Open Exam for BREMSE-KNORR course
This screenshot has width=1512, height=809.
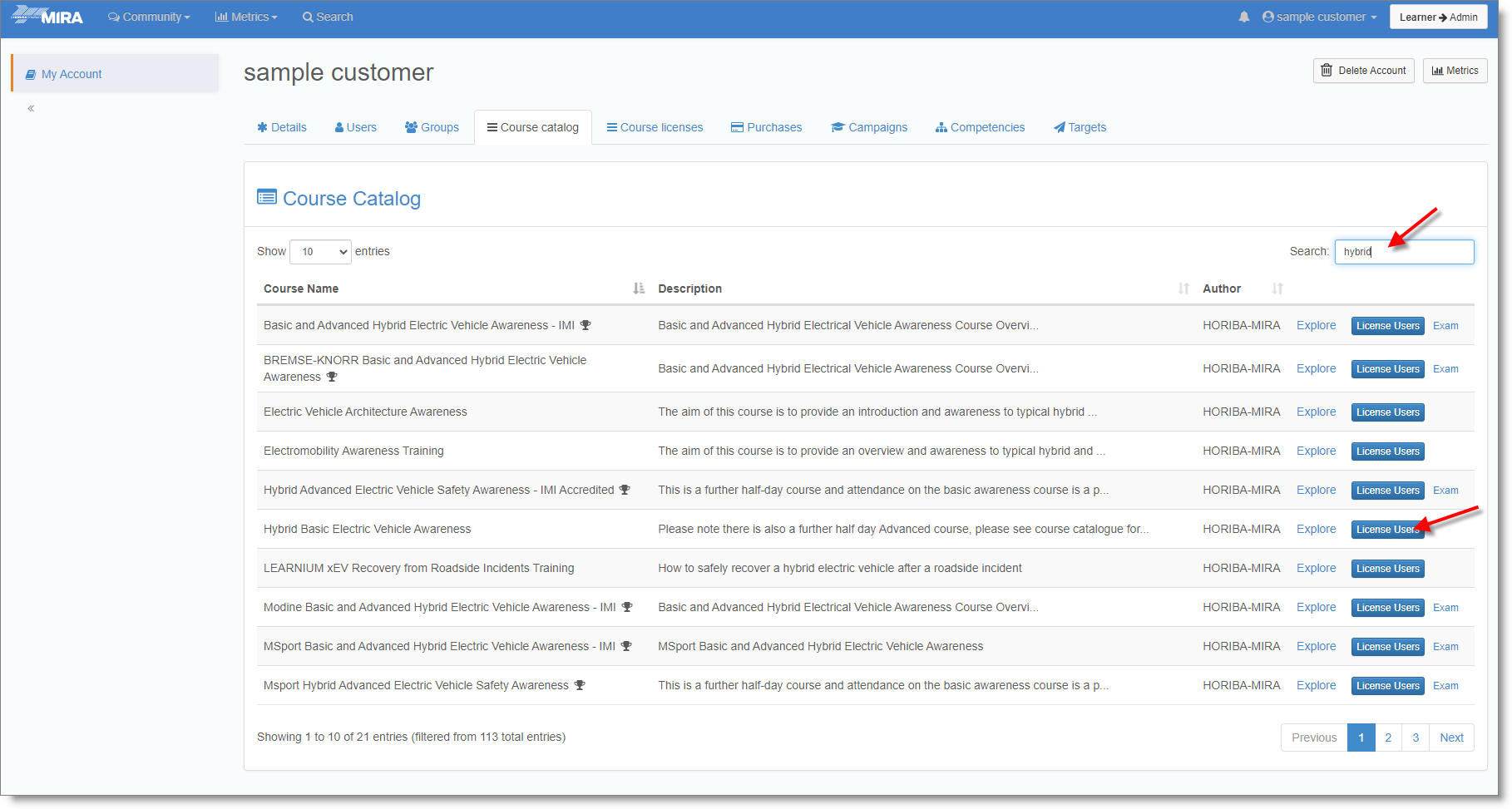(x=1445, y=369)
